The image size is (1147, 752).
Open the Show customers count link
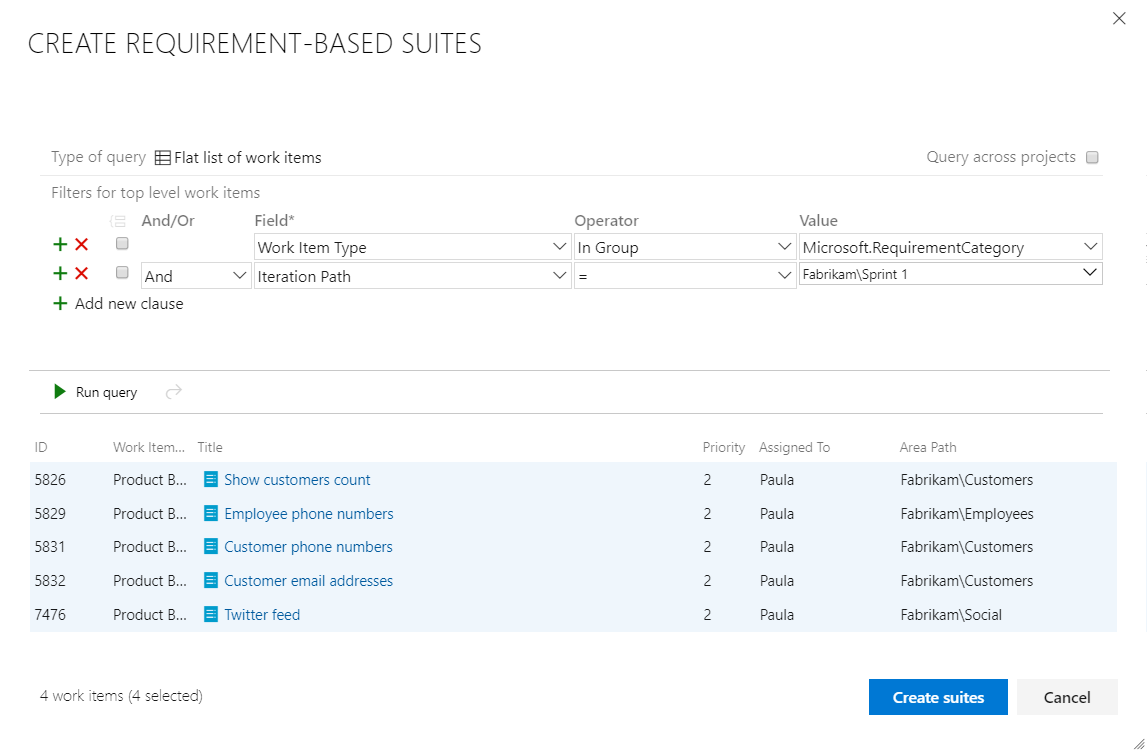click(297, 480)
